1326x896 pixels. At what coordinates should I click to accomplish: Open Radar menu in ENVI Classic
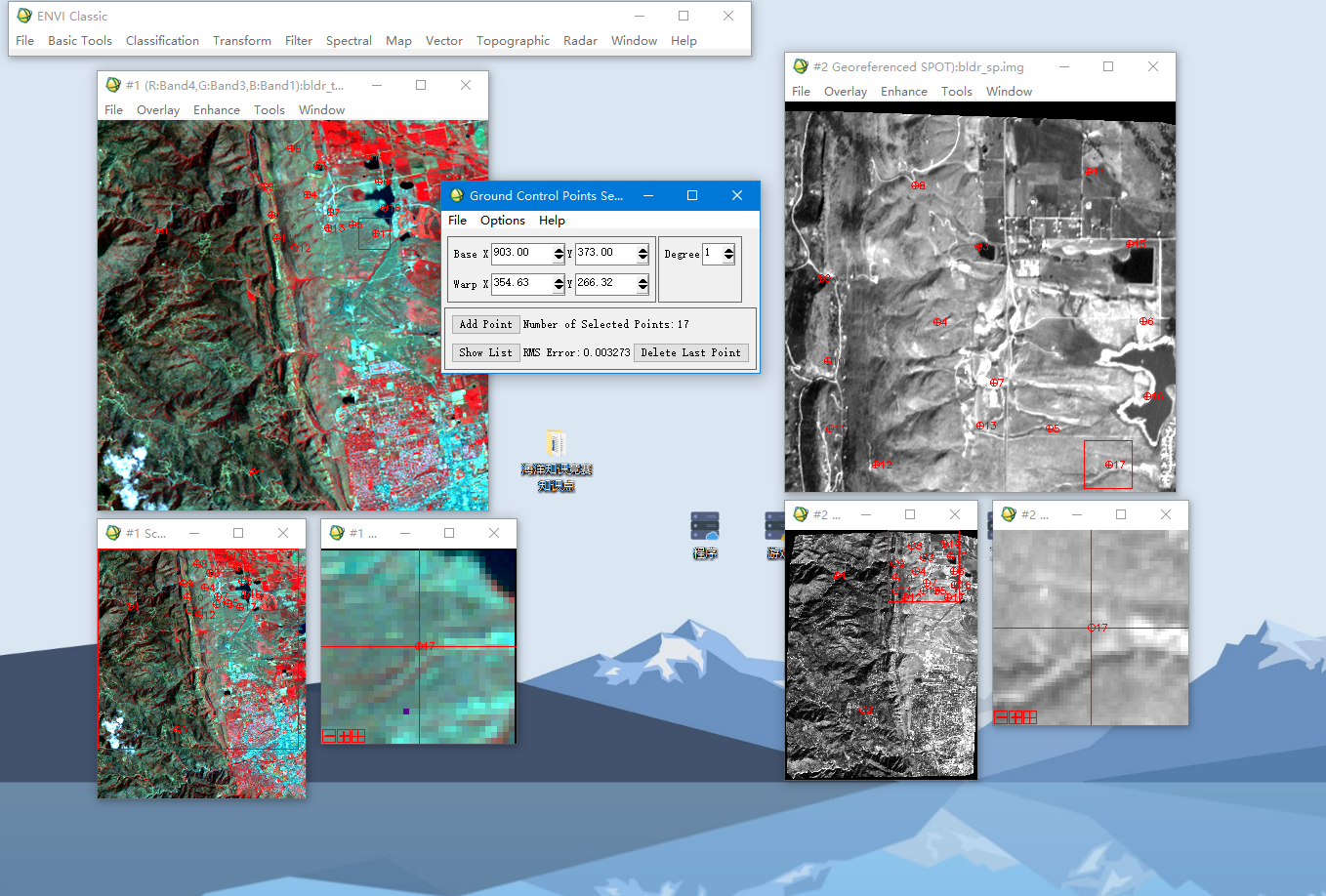(x=580, y=41)
